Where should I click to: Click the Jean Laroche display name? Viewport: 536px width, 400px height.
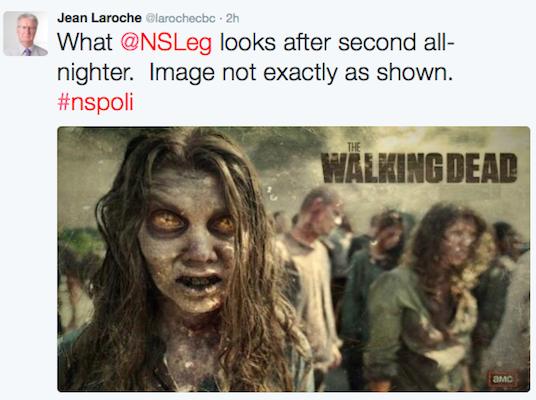pos(99,18)
